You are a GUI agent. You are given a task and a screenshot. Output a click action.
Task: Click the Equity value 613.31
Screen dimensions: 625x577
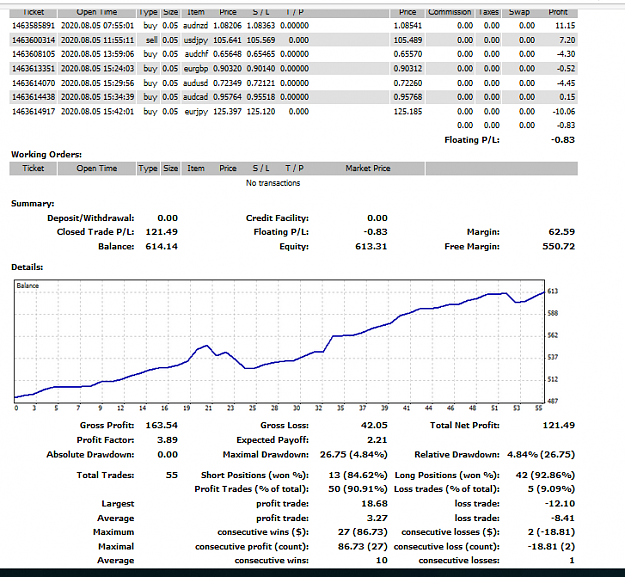tap(371, 247)
